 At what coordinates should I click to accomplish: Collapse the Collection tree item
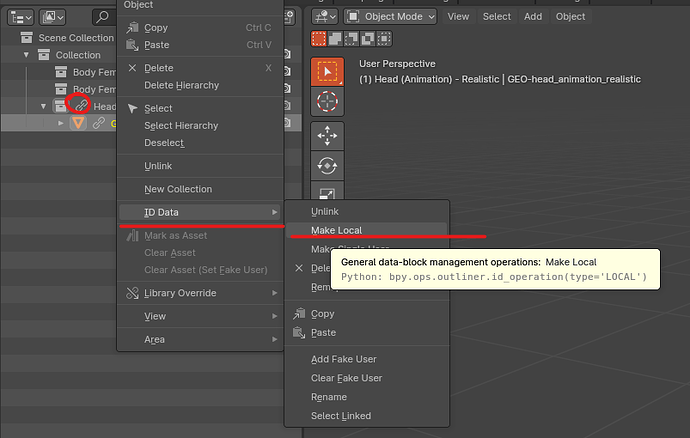pyautogui.click(x=26, y=55)
